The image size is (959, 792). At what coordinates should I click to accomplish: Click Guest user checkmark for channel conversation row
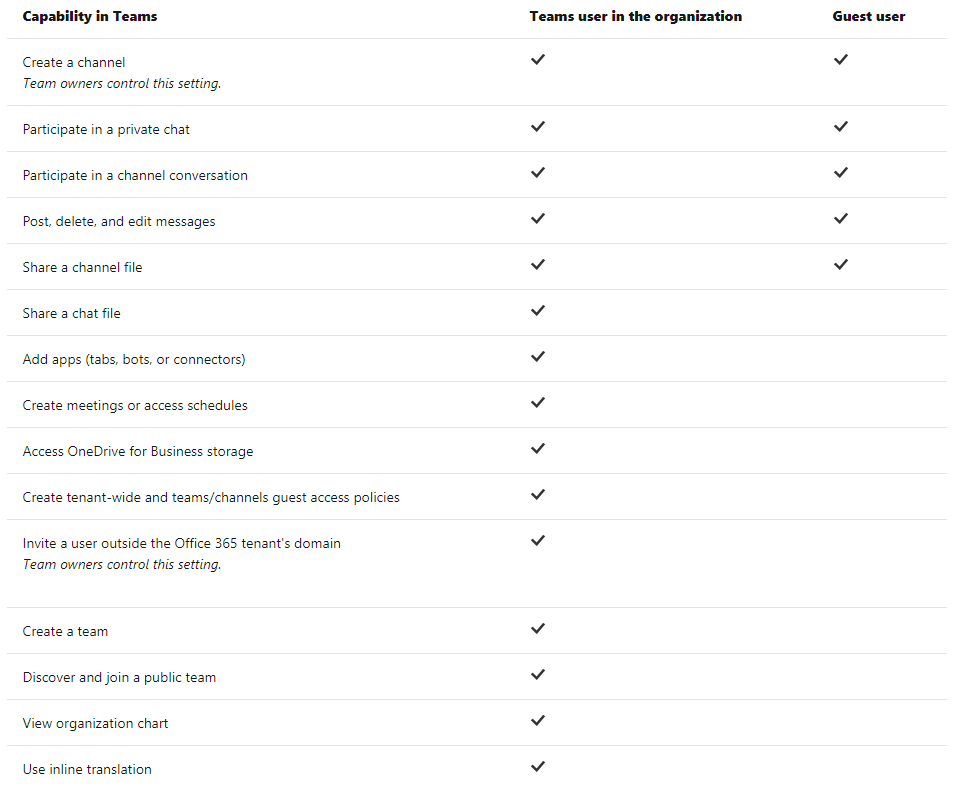pyautogui.click(x=840, y=173)
